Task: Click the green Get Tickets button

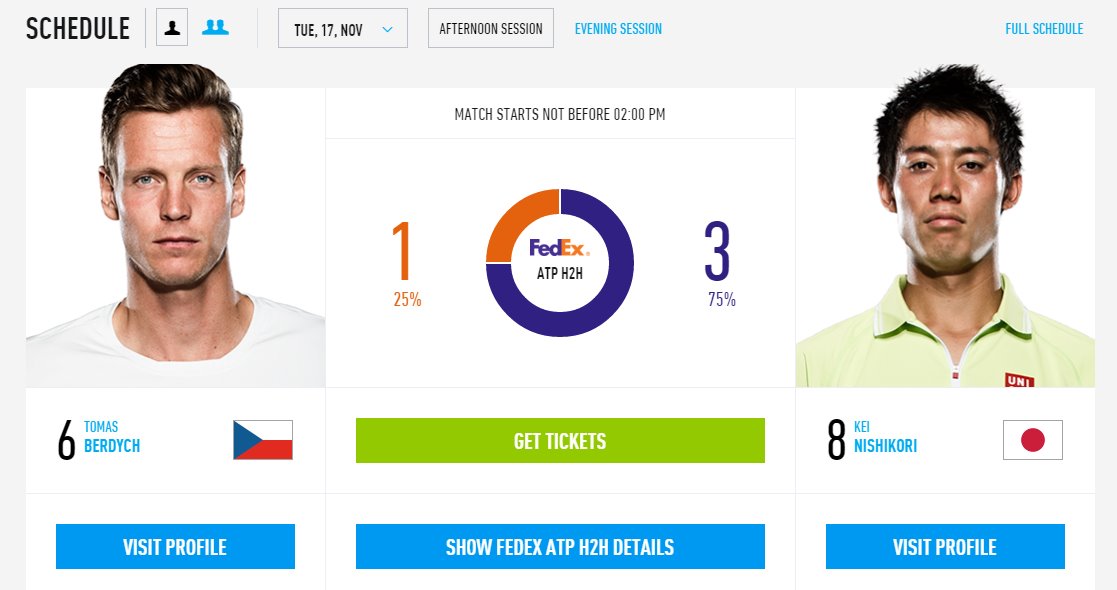Action: 560,440
